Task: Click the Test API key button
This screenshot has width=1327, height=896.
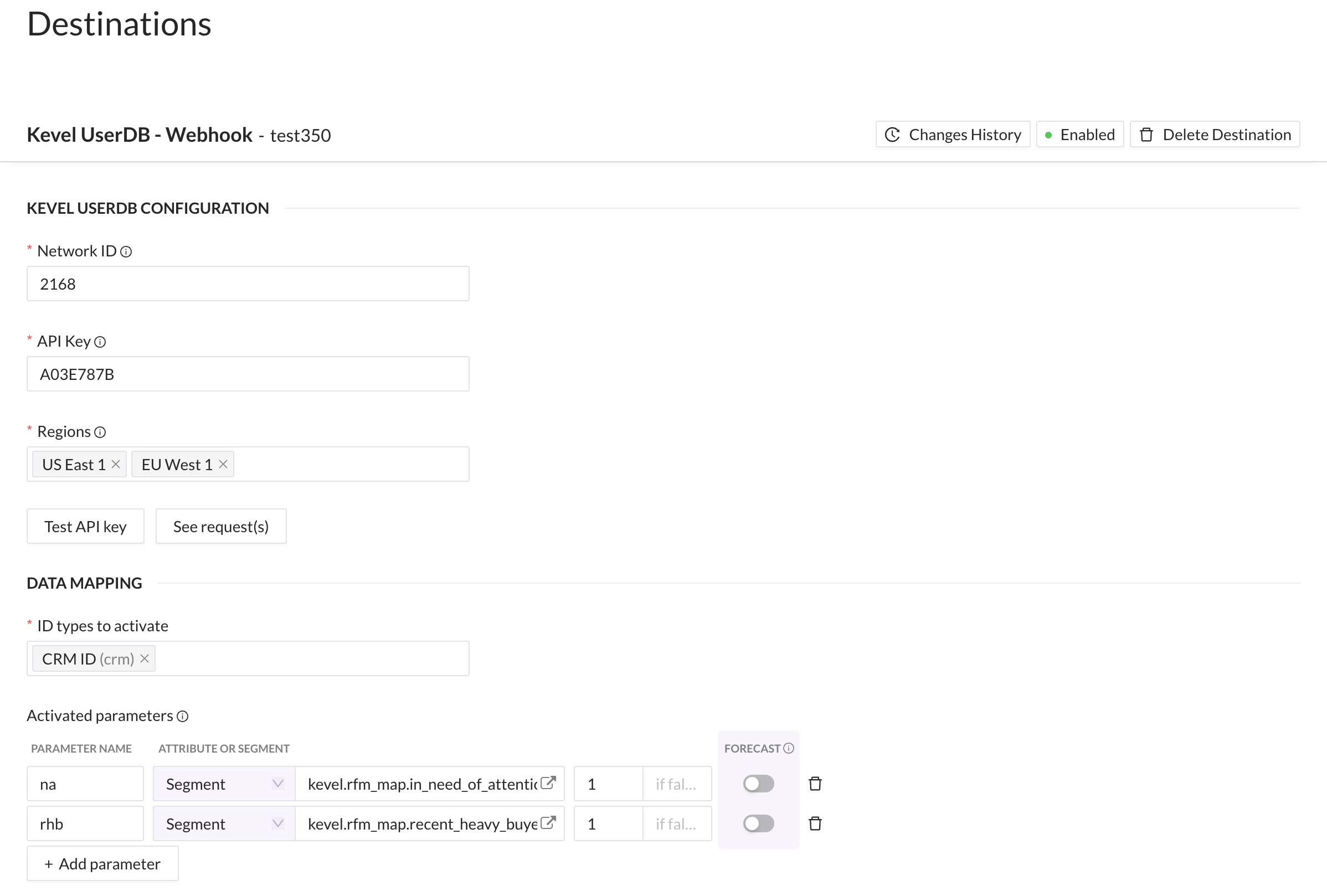Action: point(85,525)
